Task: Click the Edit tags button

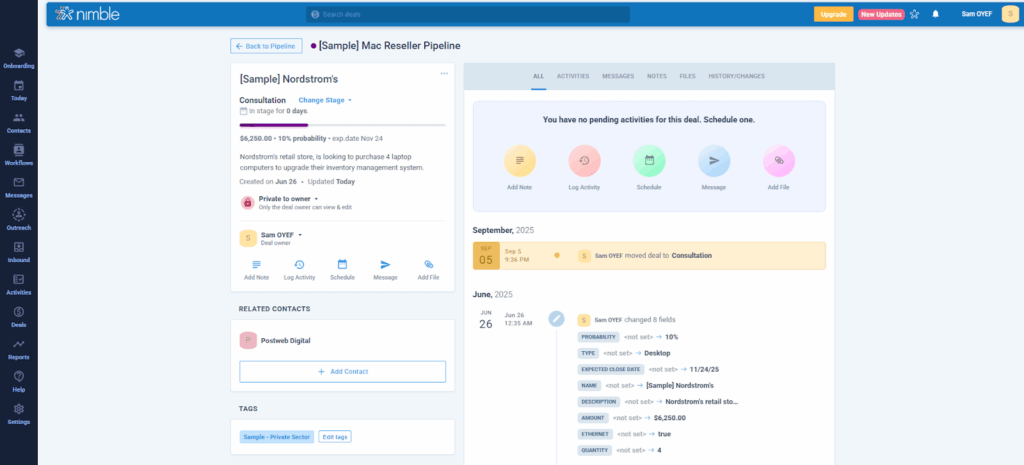Action: pos(335,437)
